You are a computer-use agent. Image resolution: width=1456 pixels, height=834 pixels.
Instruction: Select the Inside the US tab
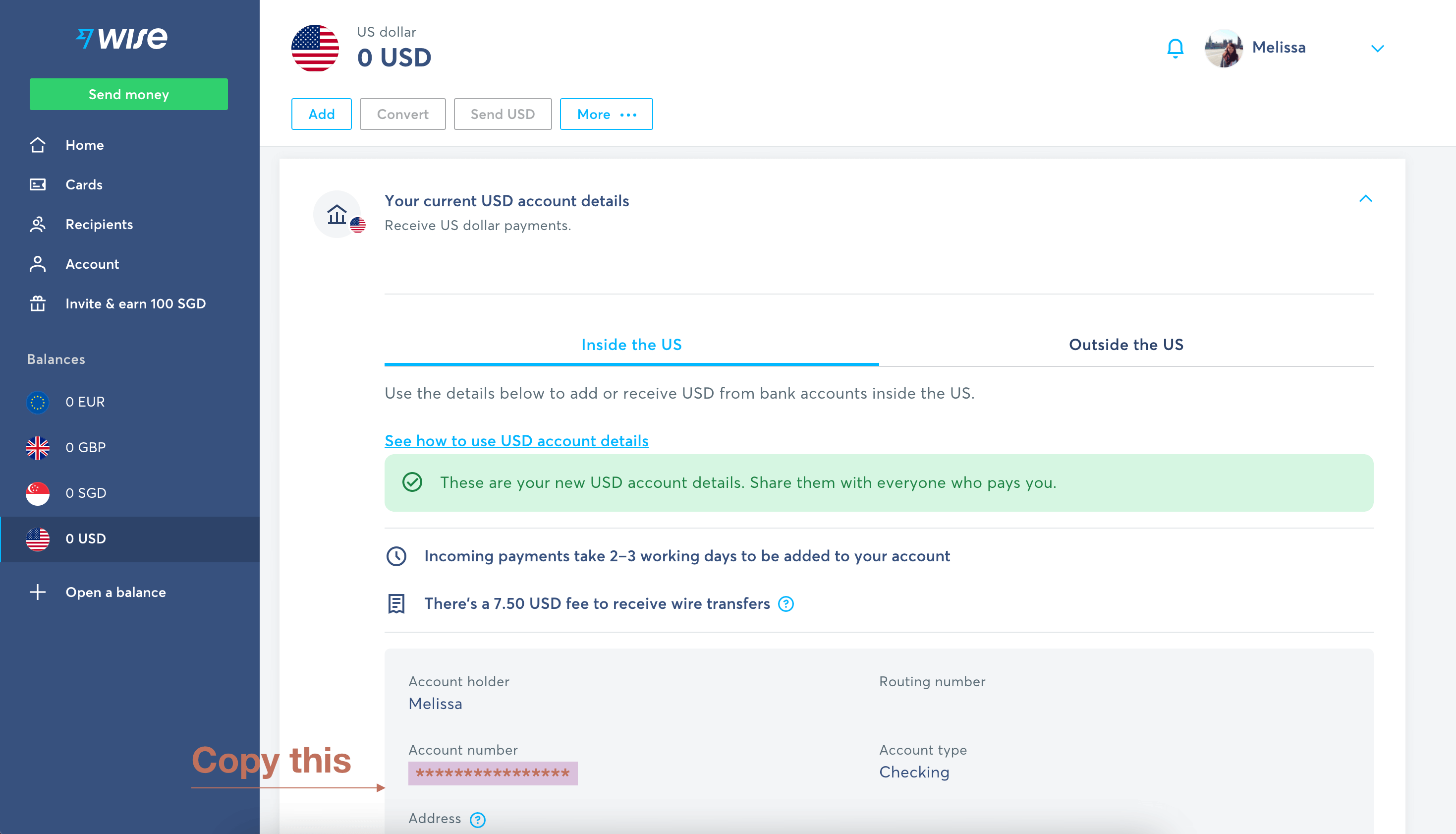631,344
